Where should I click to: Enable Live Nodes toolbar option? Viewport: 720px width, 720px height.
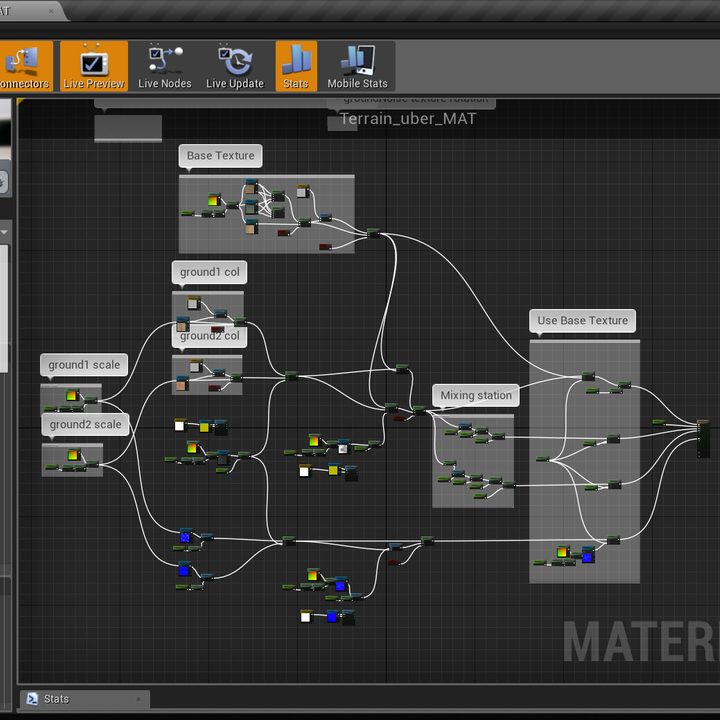pos(164,66)
